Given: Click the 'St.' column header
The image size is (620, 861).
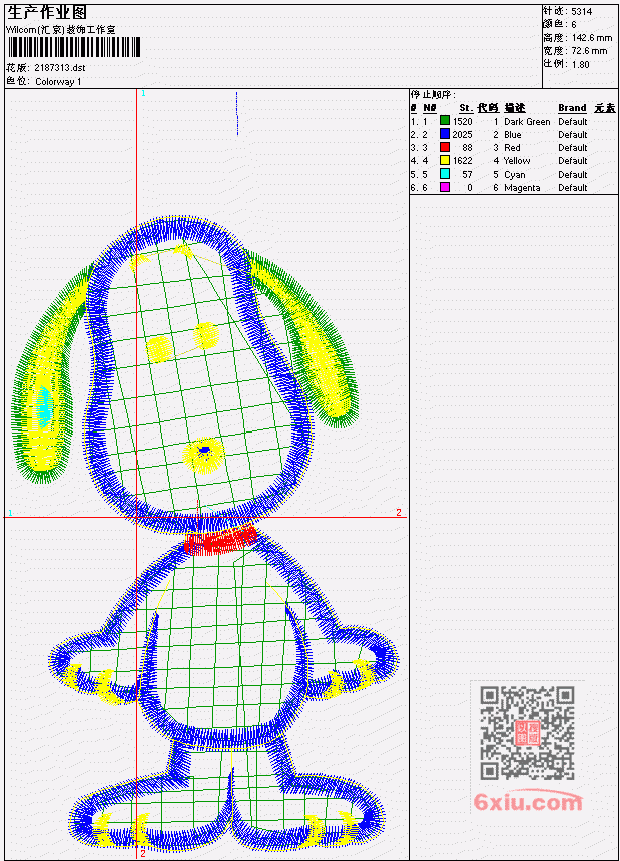Looking at the screenshot, I should [466, 108].
